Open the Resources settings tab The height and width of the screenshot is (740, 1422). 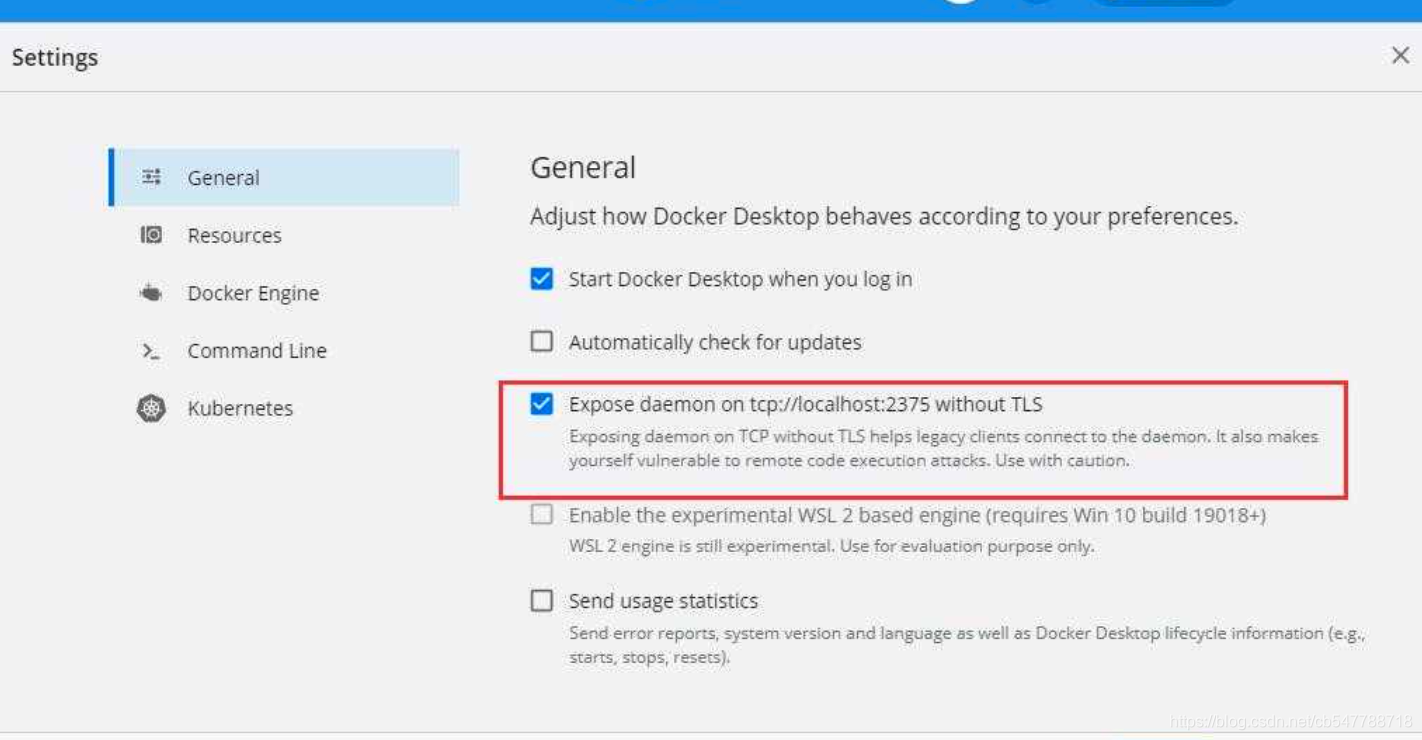point(284,235)
